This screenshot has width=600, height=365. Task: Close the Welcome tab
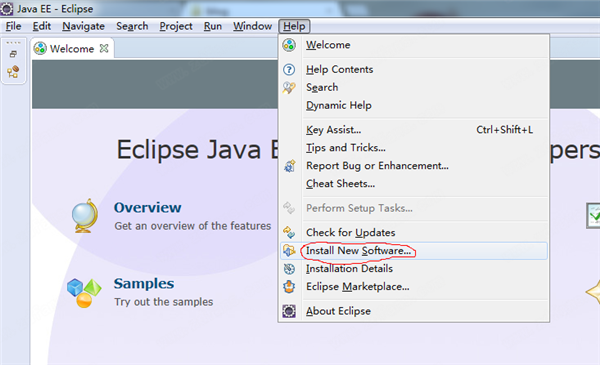104,48
